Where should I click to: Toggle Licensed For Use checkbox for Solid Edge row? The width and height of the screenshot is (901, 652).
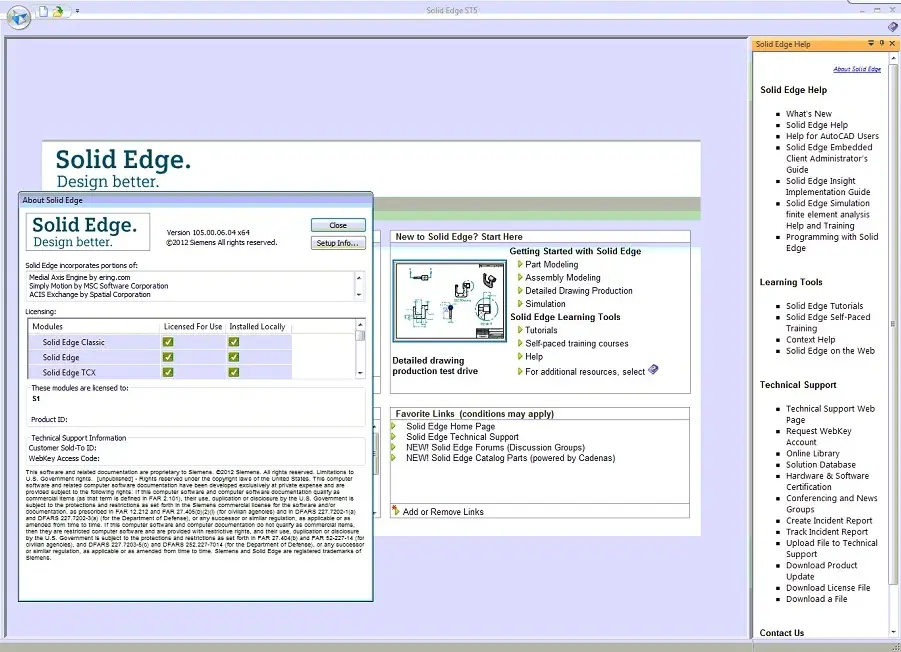pos(168,357)
